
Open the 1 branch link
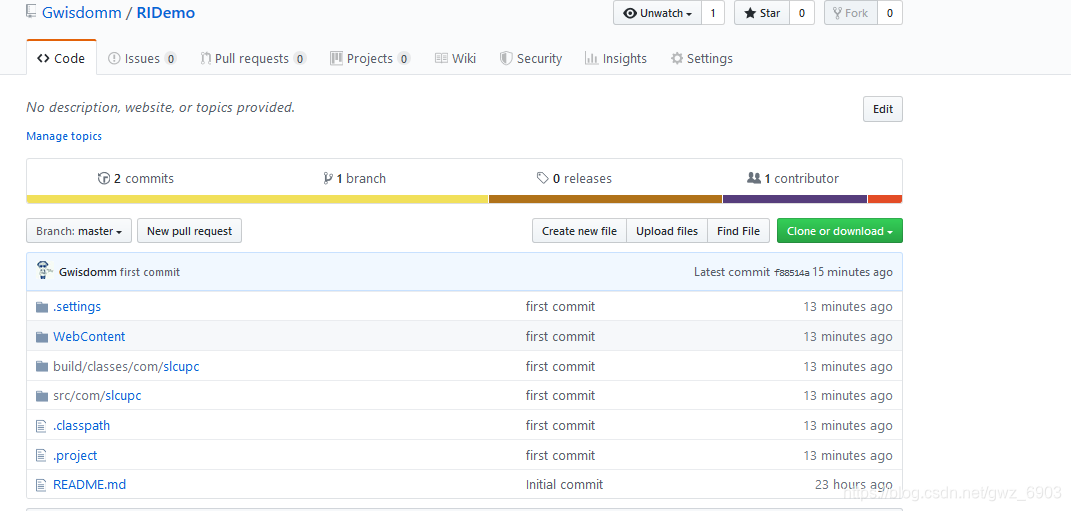[x=354, y=178]
